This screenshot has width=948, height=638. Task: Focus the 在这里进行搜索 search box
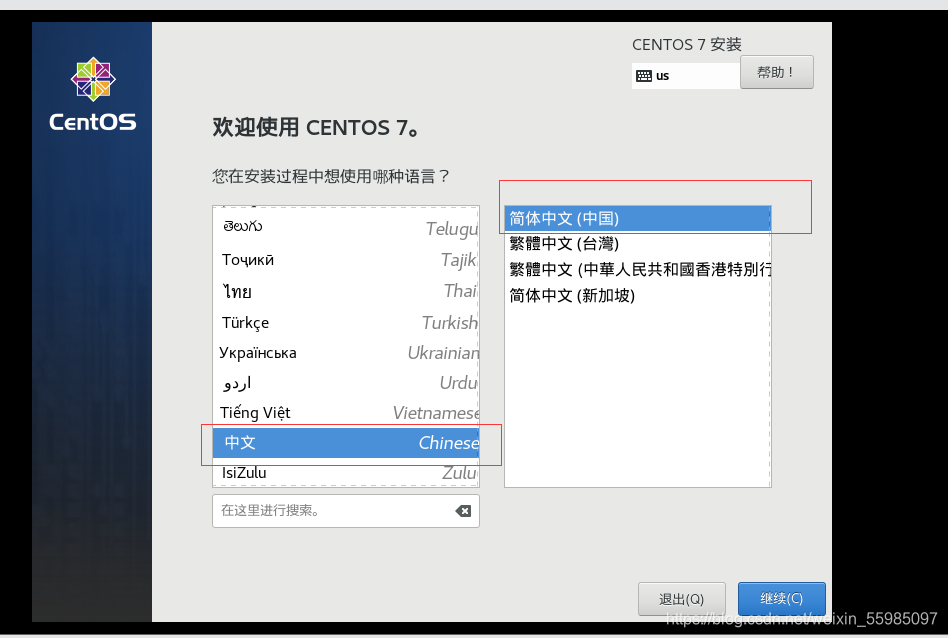pos(346,511)
